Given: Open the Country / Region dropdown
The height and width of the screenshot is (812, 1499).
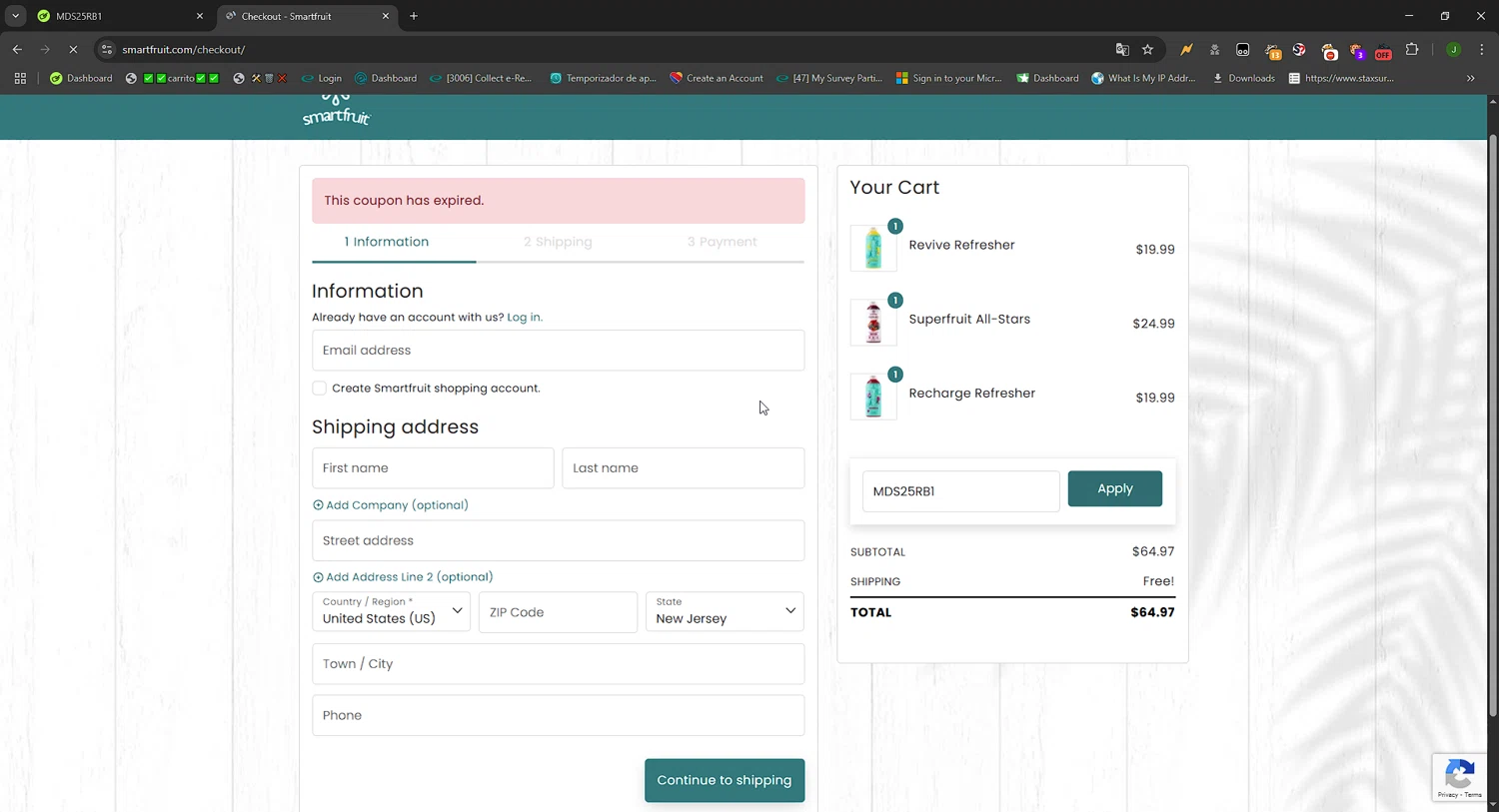Looking at the screenshot, I should (x=391, y=611).
